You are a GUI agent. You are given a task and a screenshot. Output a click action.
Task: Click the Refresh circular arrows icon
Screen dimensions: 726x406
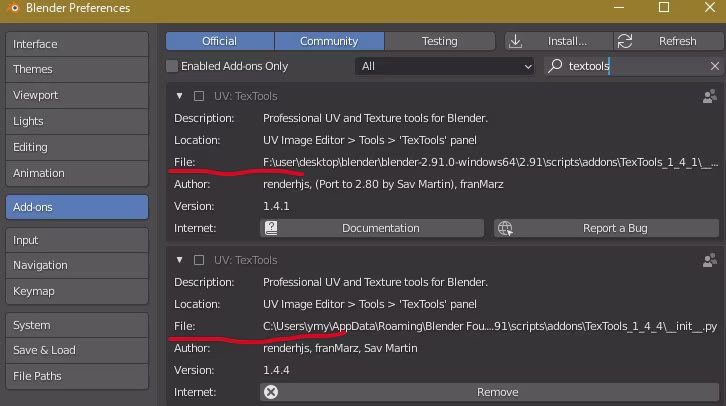pos(625,41)
